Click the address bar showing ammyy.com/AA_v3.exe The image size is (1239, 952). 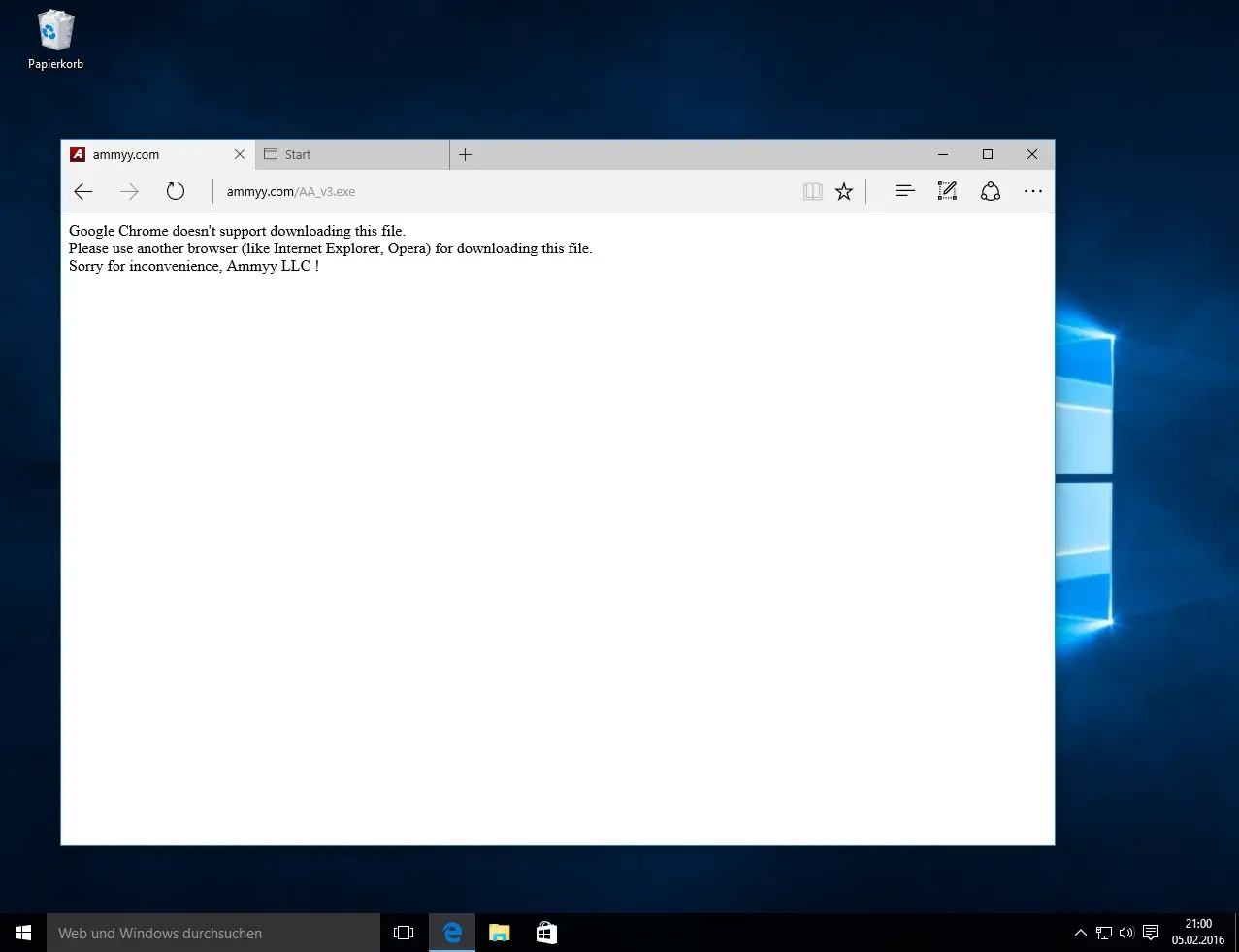[x=485, y=192]
